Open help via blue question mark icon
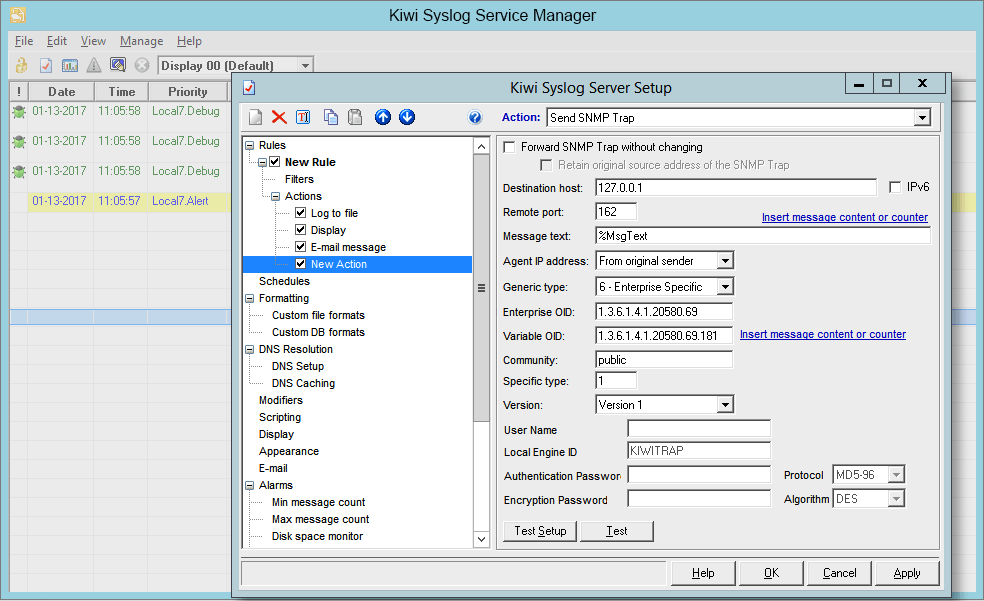The image size is (984, 601). (476, 118)
